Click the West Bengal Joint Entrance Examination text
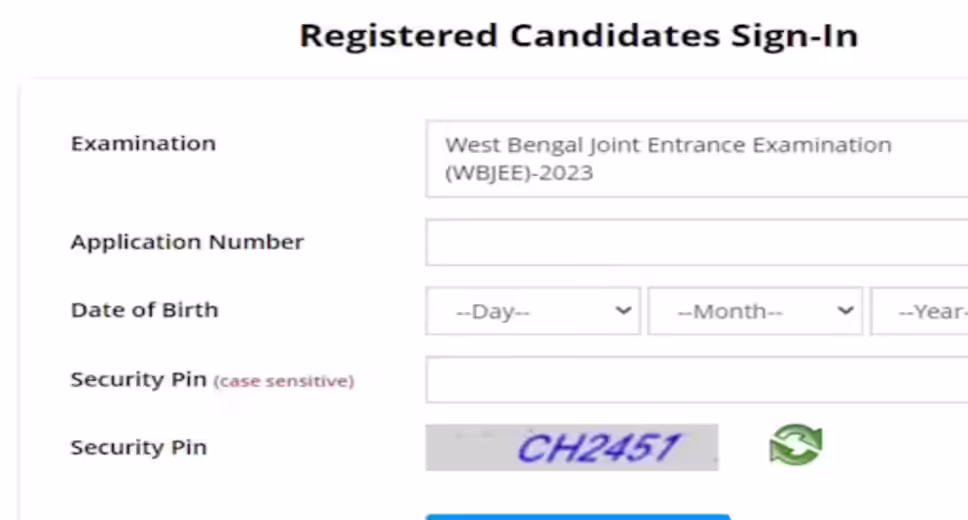The image size is (968, 520). tap(668, 145)
